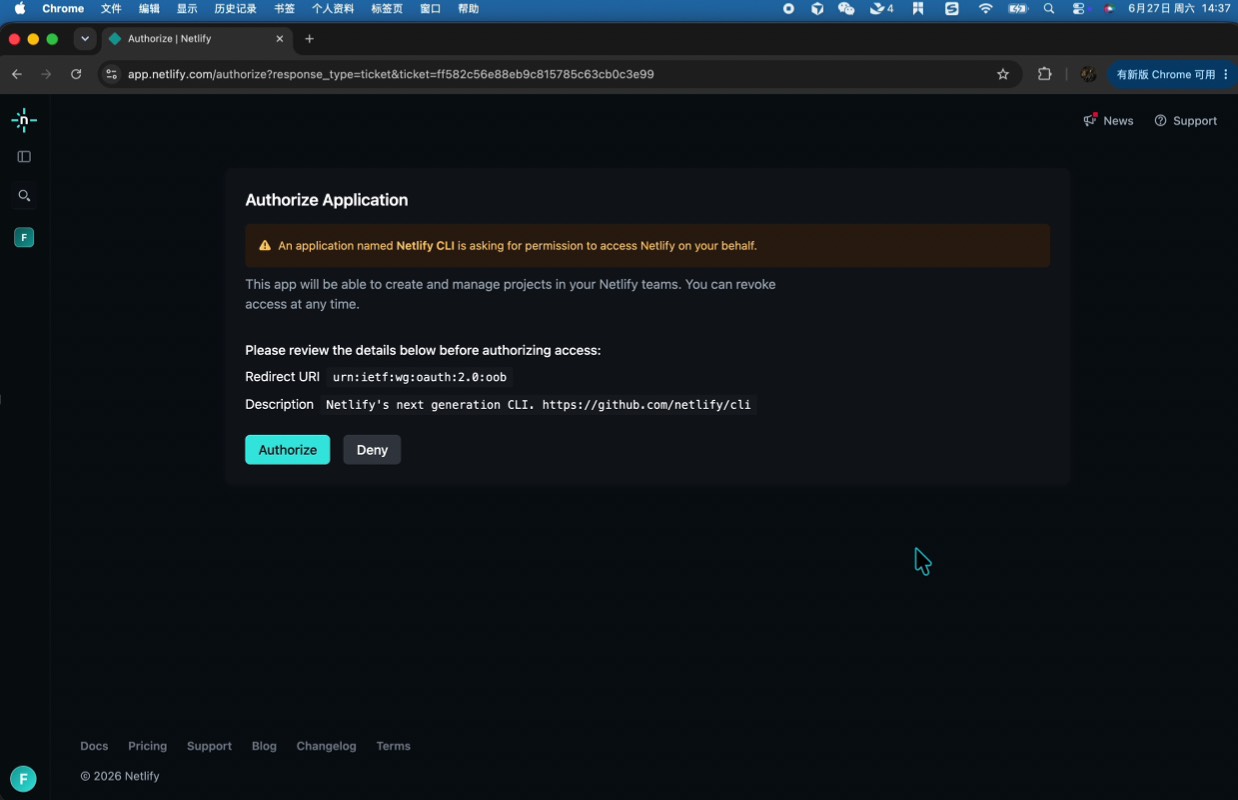
Task: Click the menu bar date and time
Action: click(x=1179, y=9)
